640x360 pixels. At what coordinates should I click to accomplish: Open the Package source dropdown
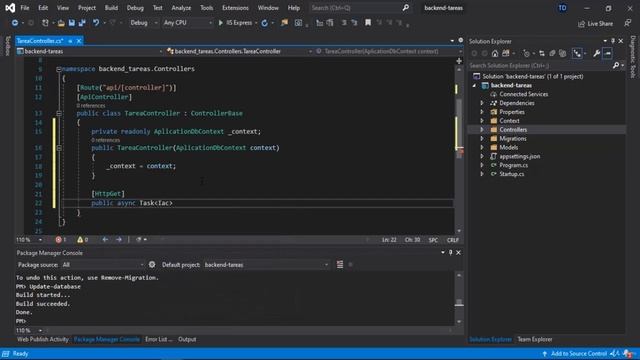pyautogui.click(x=102, y=264)
